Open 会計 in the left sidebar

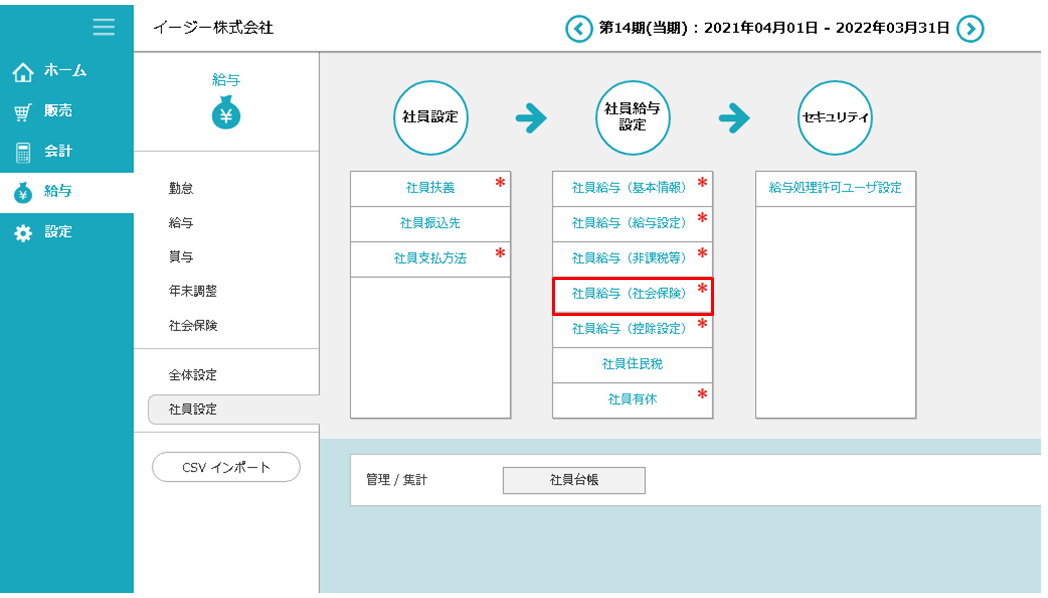57,151
